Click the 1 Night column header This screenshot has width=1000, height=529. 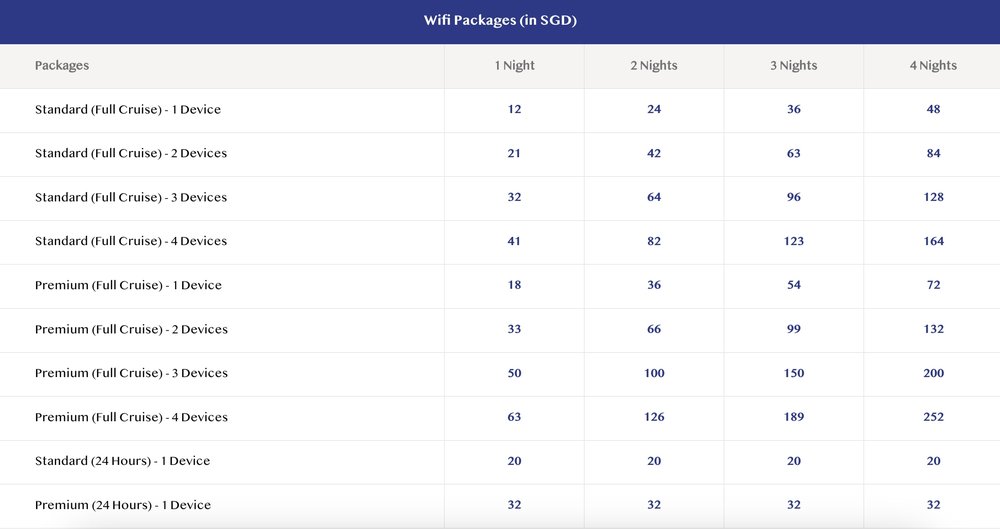514,66
